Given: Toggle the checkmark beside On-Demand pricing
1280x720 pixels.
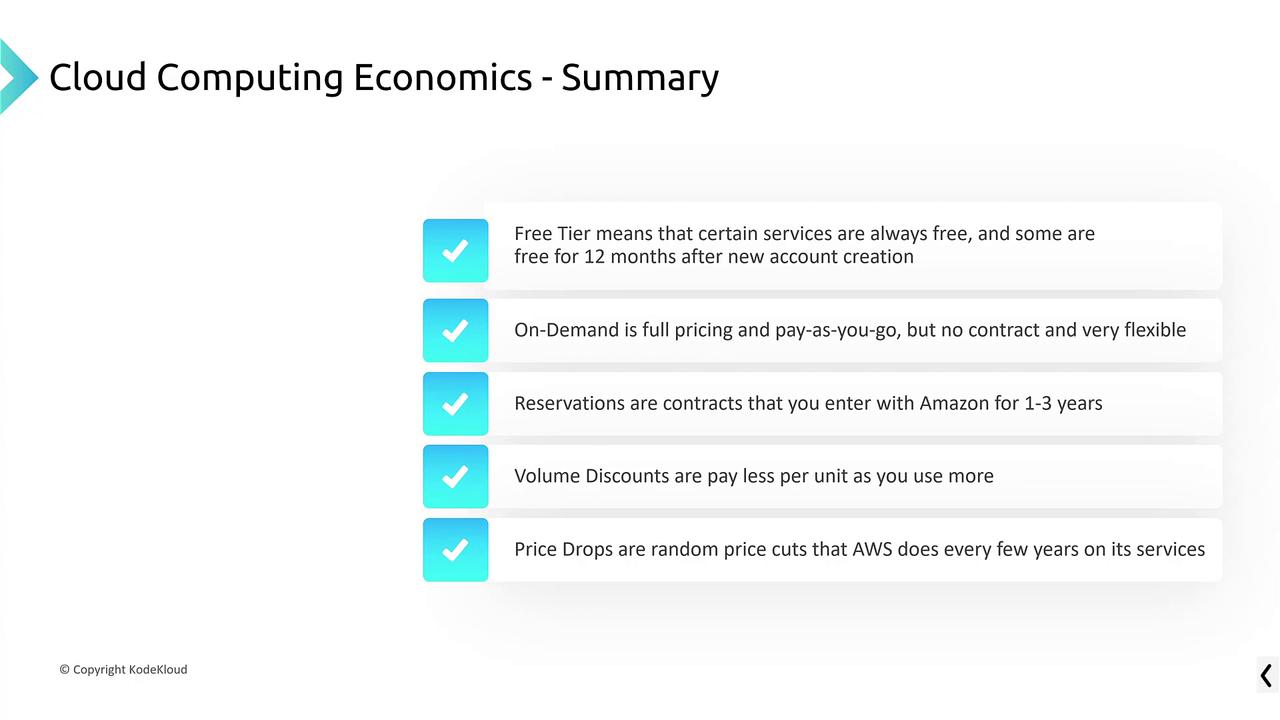Looking at the screenshot, I should [x=455, y=330].
